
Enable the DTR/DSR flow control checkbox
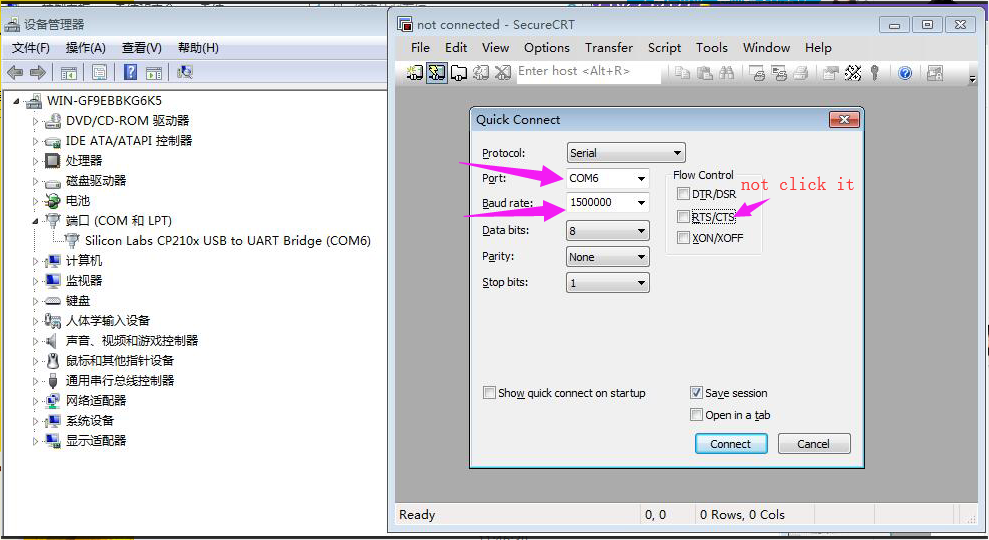(683, 194)
